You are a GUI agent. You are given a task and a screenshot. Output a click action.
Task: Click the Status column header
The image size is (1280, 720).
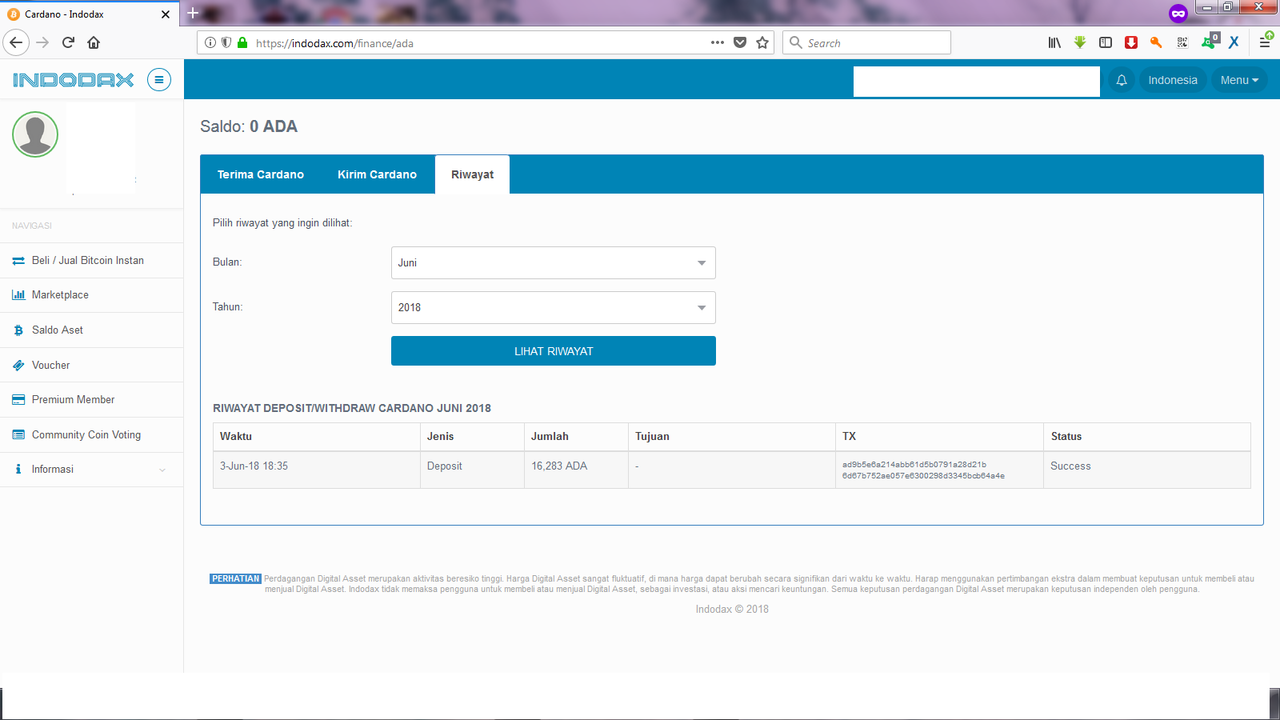[x=1147, y=437]
